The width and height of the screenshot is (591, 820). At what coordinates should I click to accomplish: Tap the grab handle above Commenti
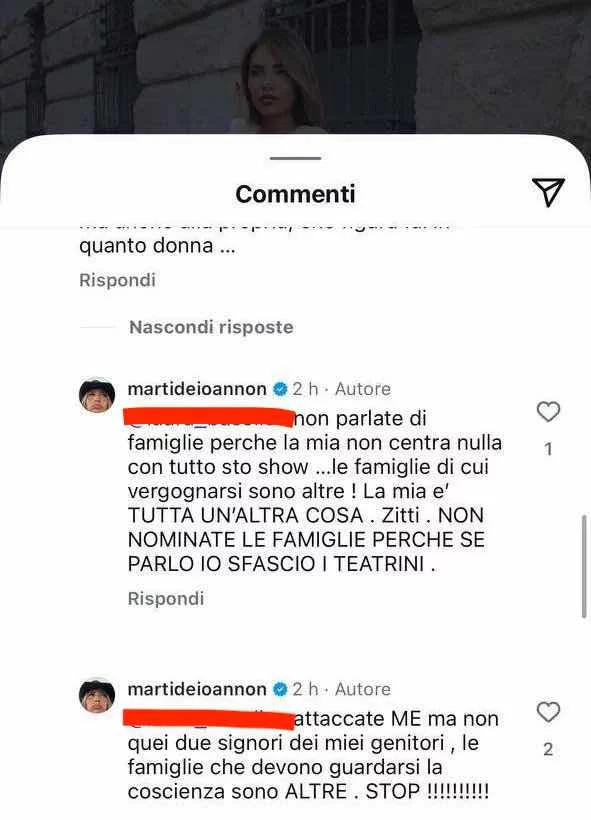pos(296,158)
